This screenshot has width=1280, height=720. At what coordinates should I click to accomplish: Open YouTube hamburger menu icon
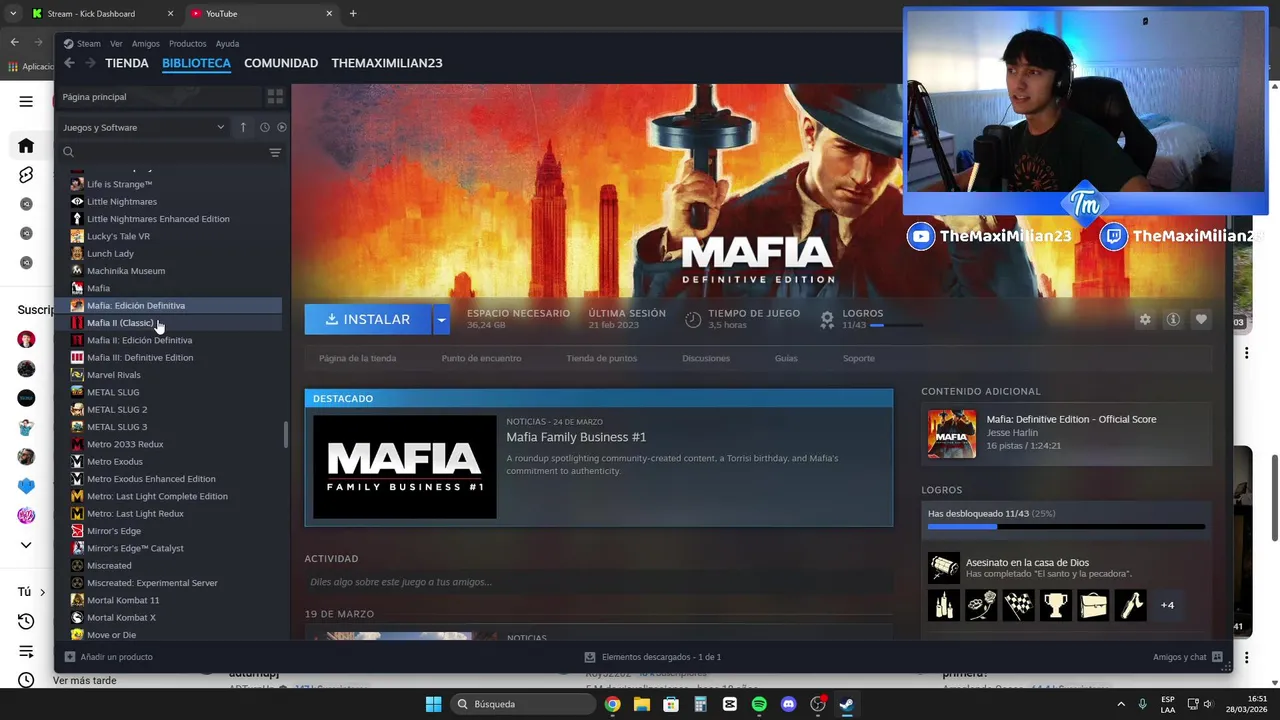26,101
